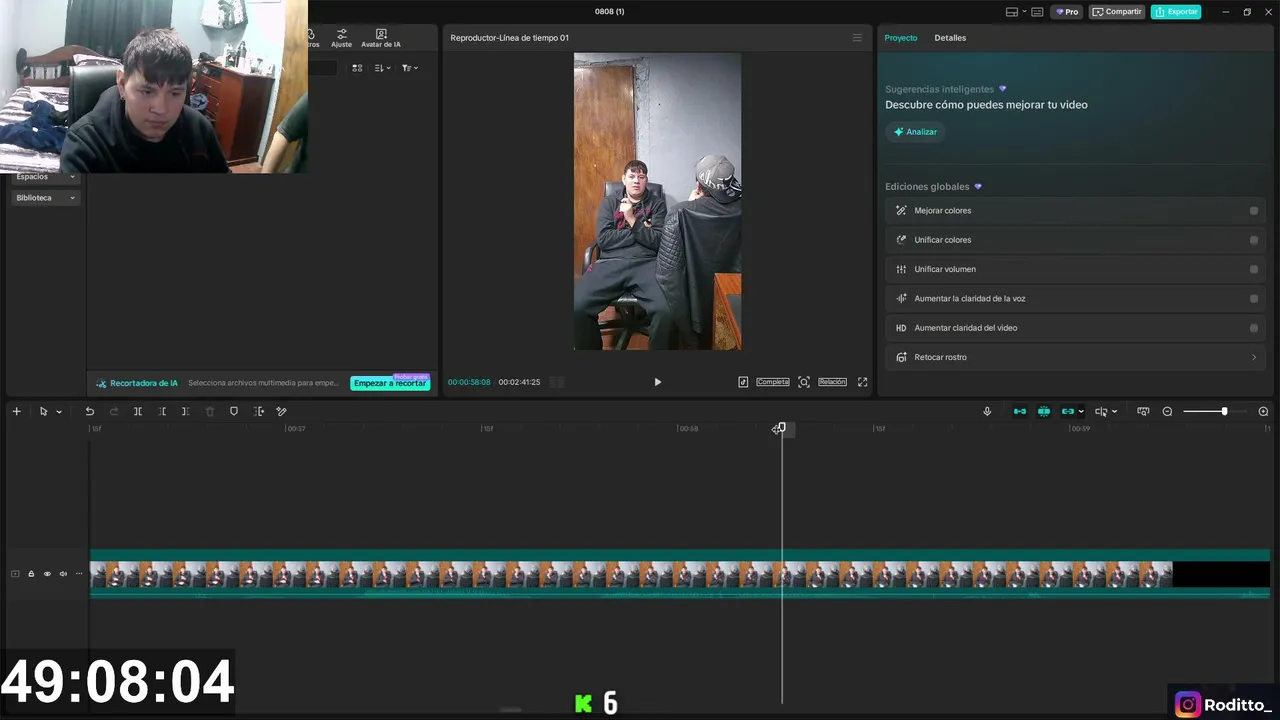
Task: Set preview quality via Completa button
Action: pyautogui.click(x=773, y=382)
